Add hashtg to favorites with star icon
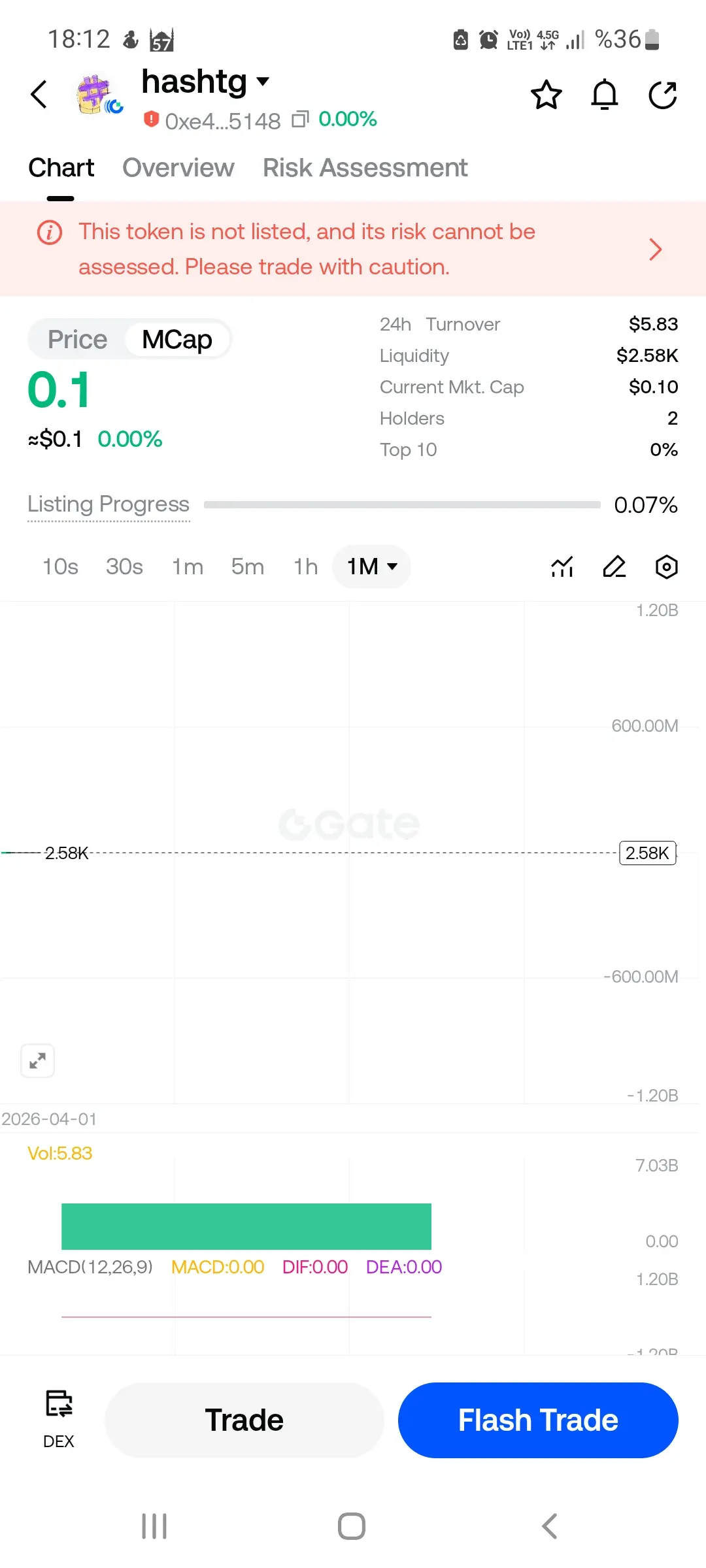This screenshot has width=706, height=1568. coord(546,95)
